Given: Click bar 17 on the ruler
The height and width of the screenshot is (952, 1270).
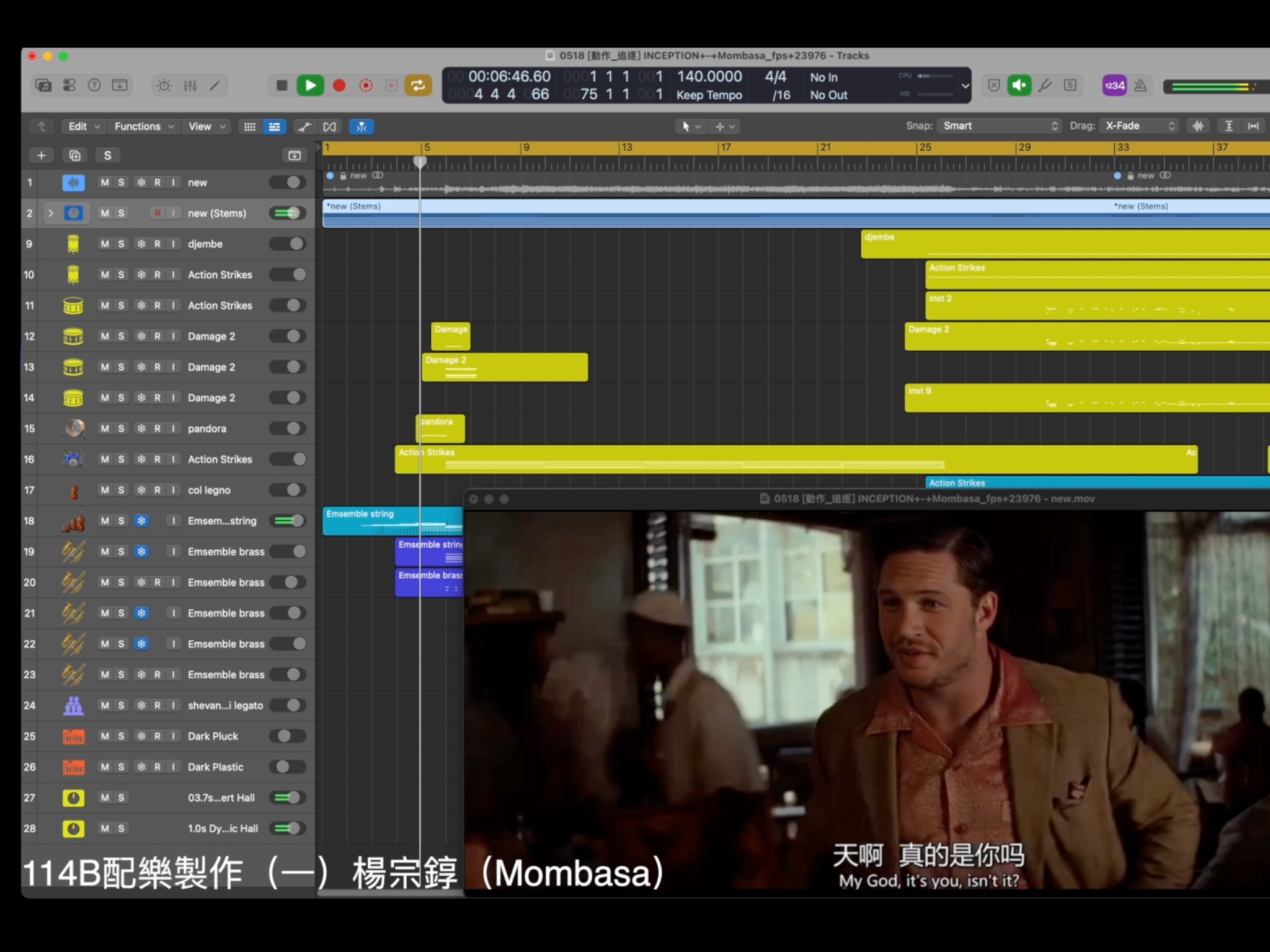Looking at the screenshot, I should (725, 148).
